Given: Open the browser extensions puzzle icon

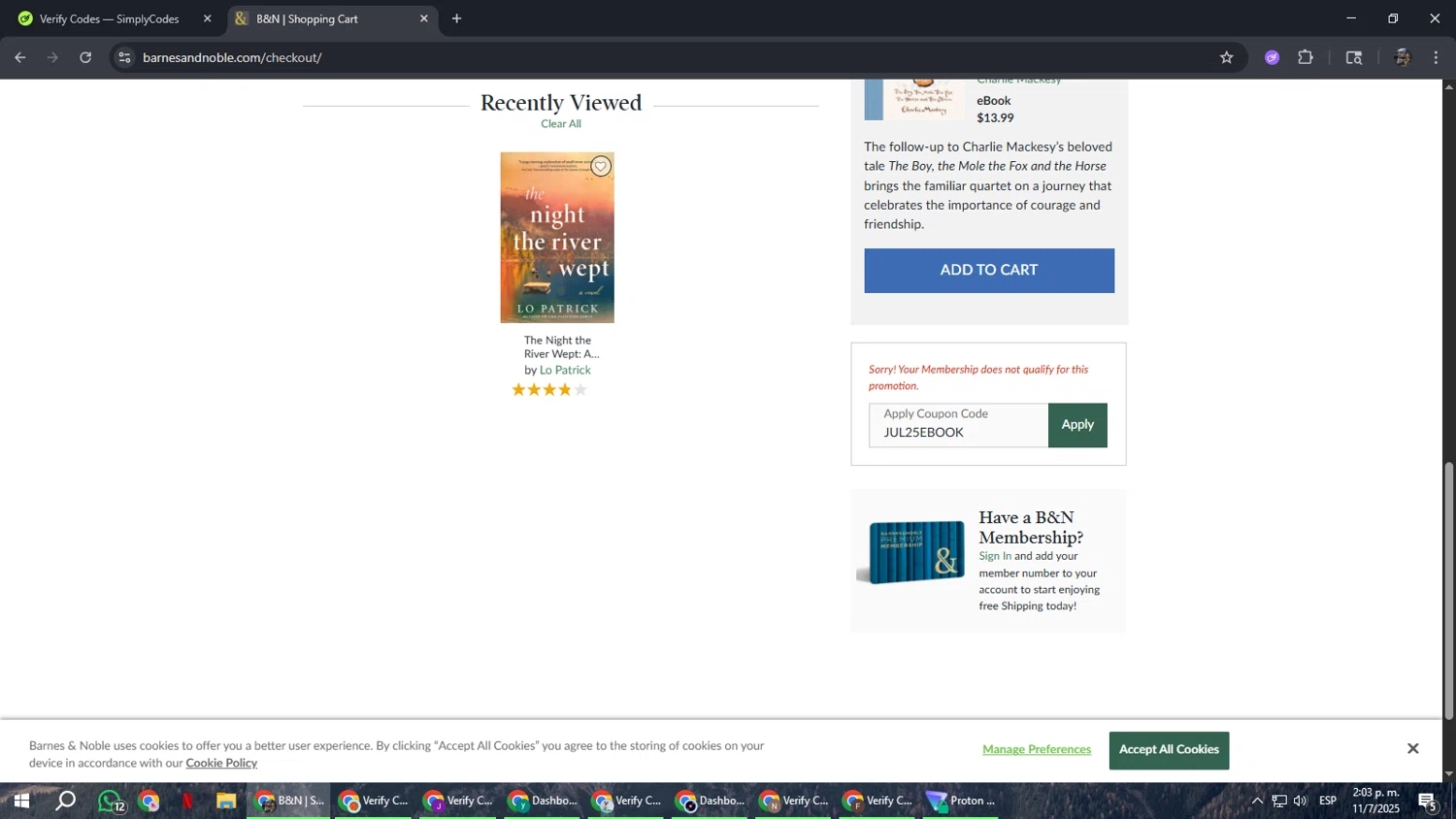Looking at the screenshot, I should pos(1306,57).
